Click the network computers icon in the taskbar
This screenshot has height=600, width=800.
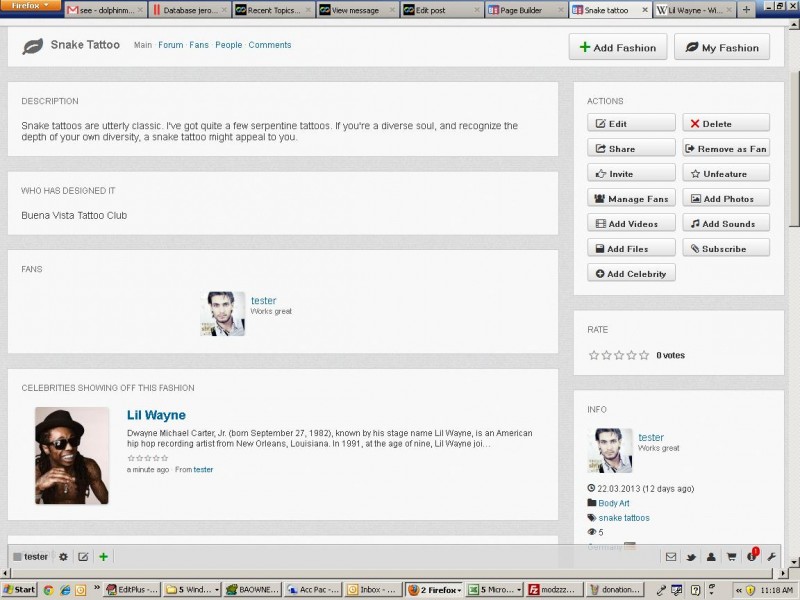pos(677,590)
